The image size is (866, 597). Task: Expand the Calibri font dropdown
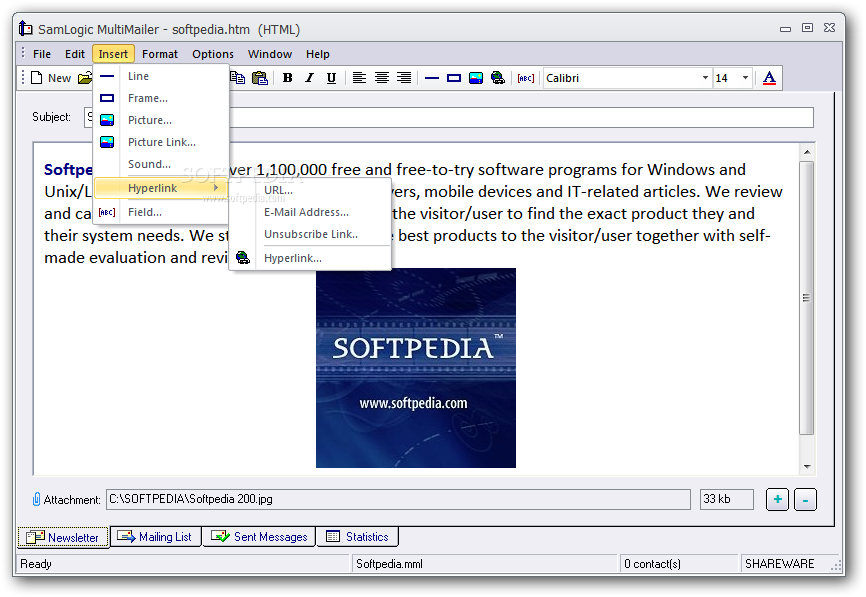point(705,78)
